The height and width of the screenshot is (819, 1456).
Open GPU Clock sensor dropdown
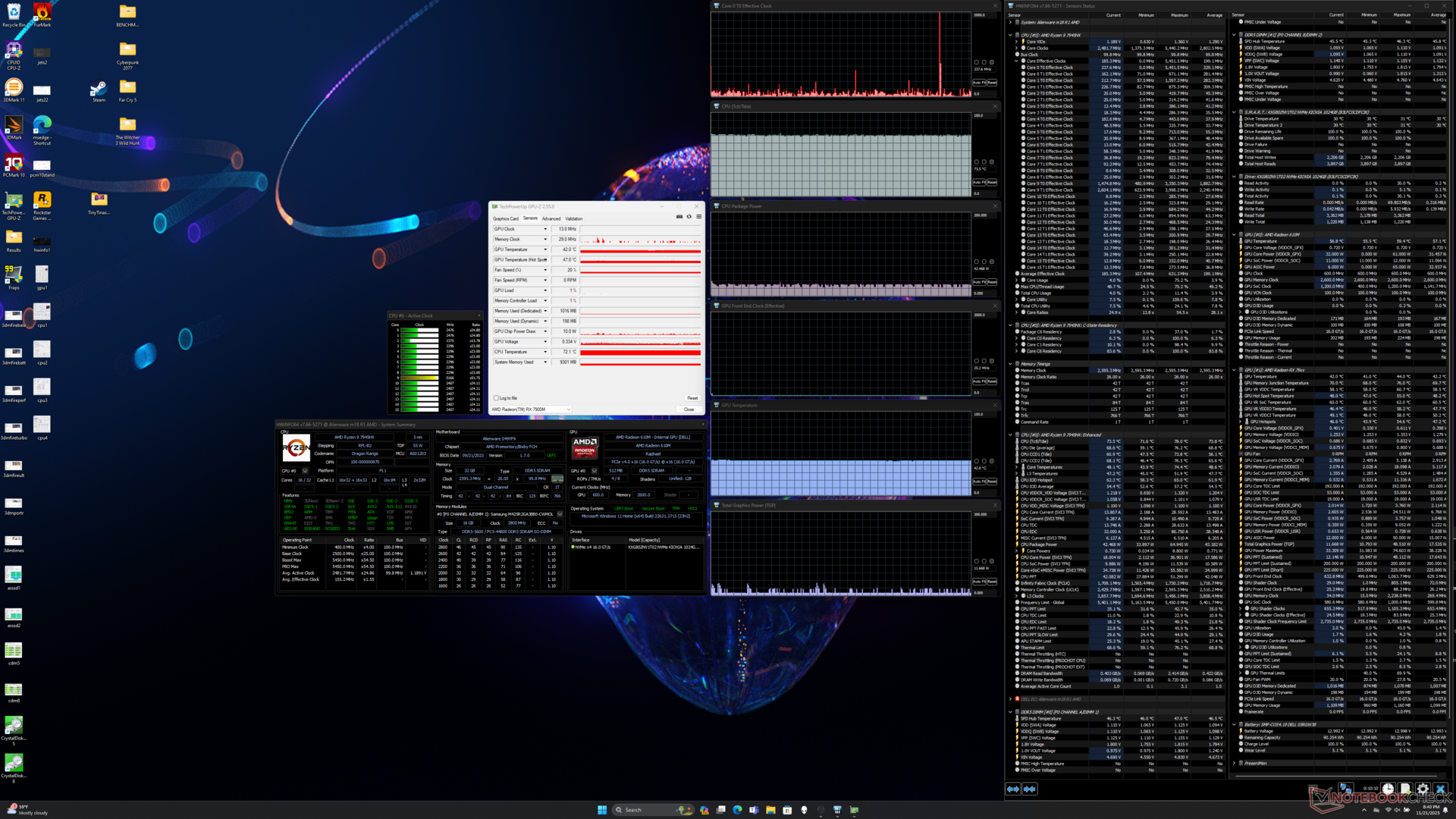tap(544, 229)
